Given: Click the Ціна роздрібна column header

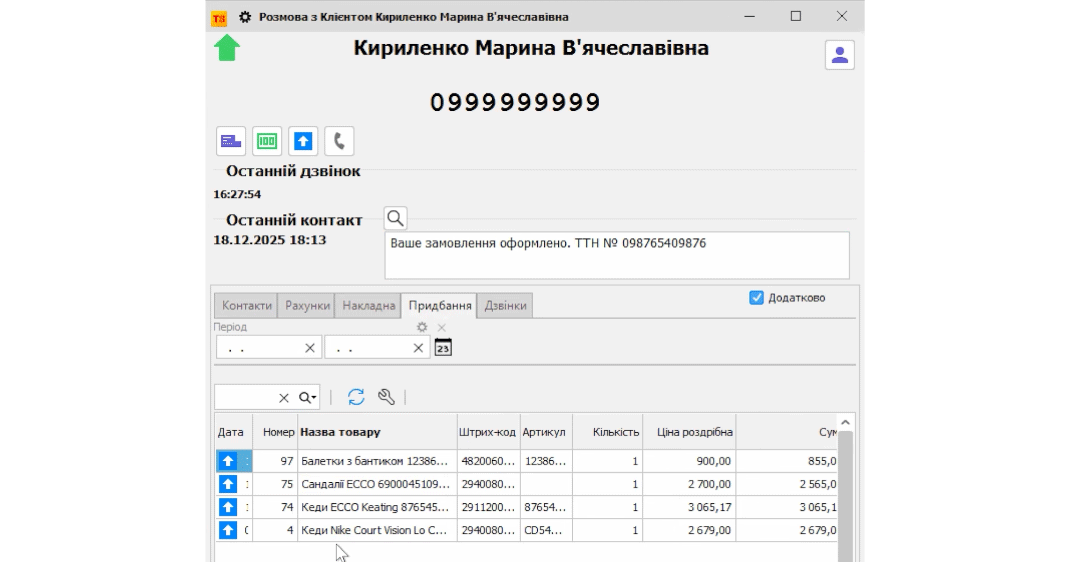Looking at the screenshot, I should pos(689,432).
